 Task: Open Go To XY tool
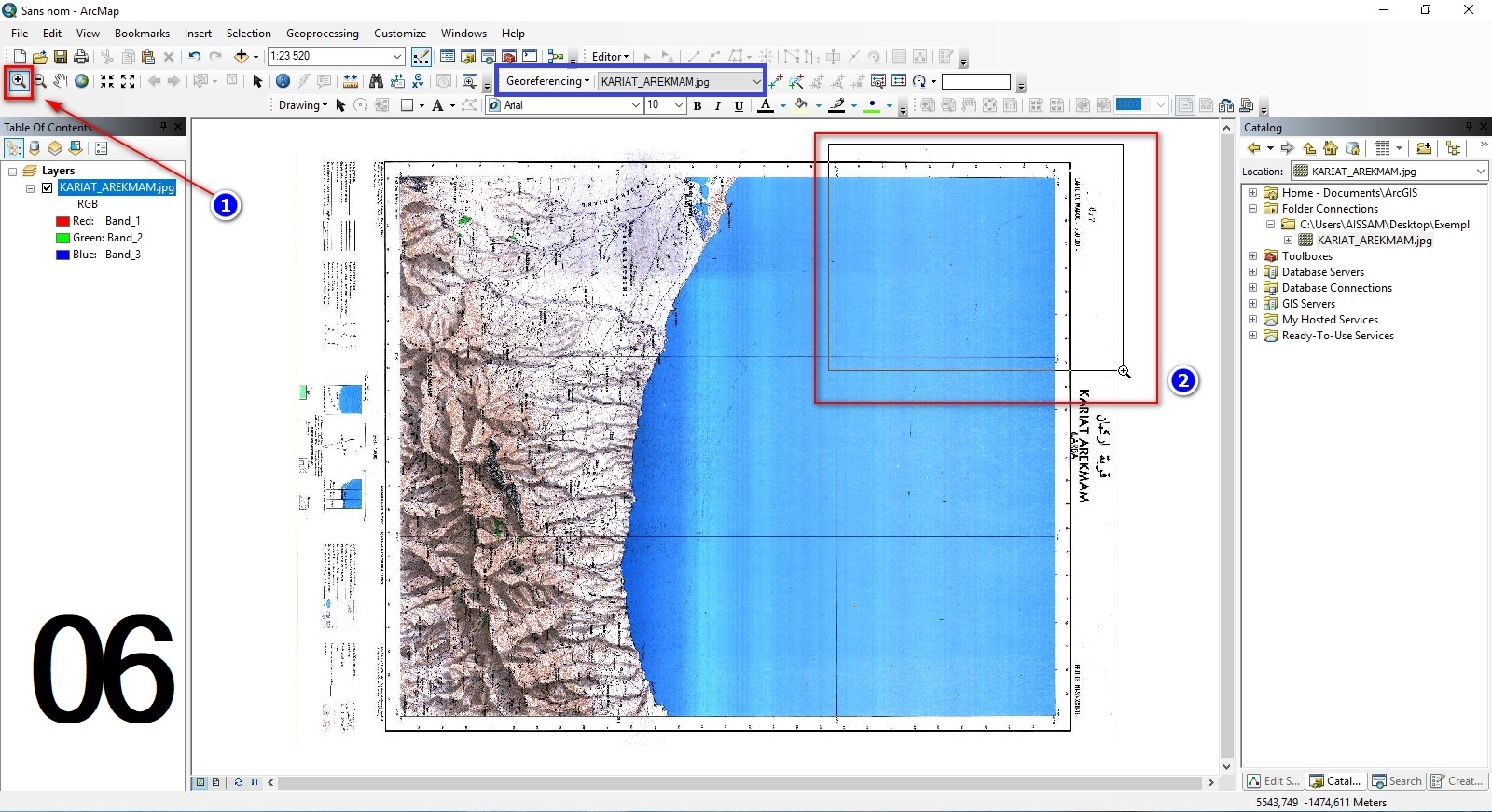point(418,81)
